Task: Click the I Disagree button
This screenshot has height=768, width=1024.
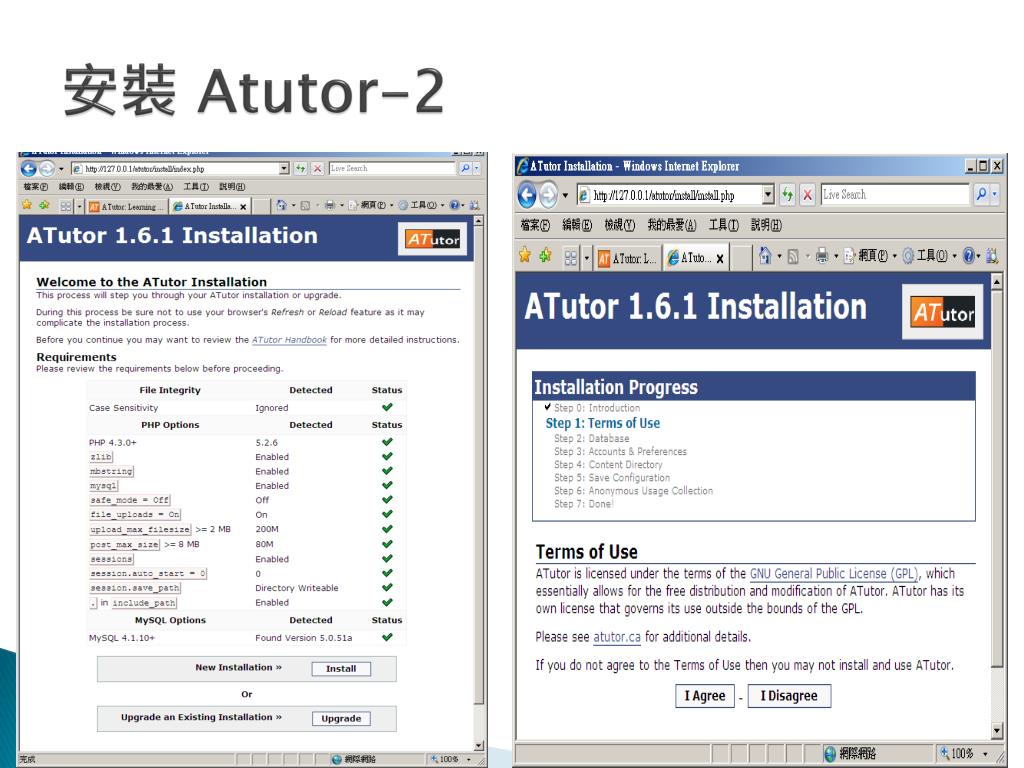Action: tap(789, 696)
